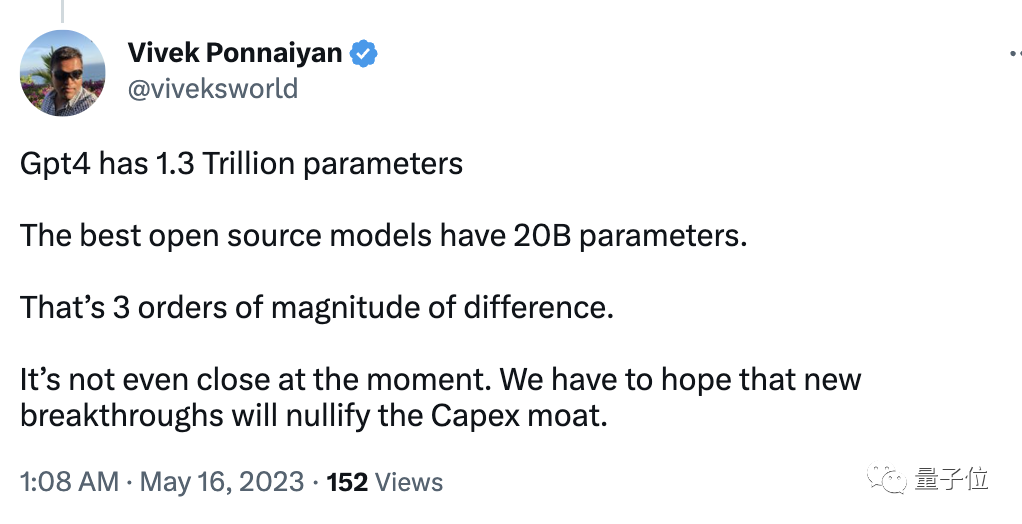Click the 1:08 AM timestamp
The height and width of the screenshot is (524, 1022).
pyautogui.click(x=68, y=482)
